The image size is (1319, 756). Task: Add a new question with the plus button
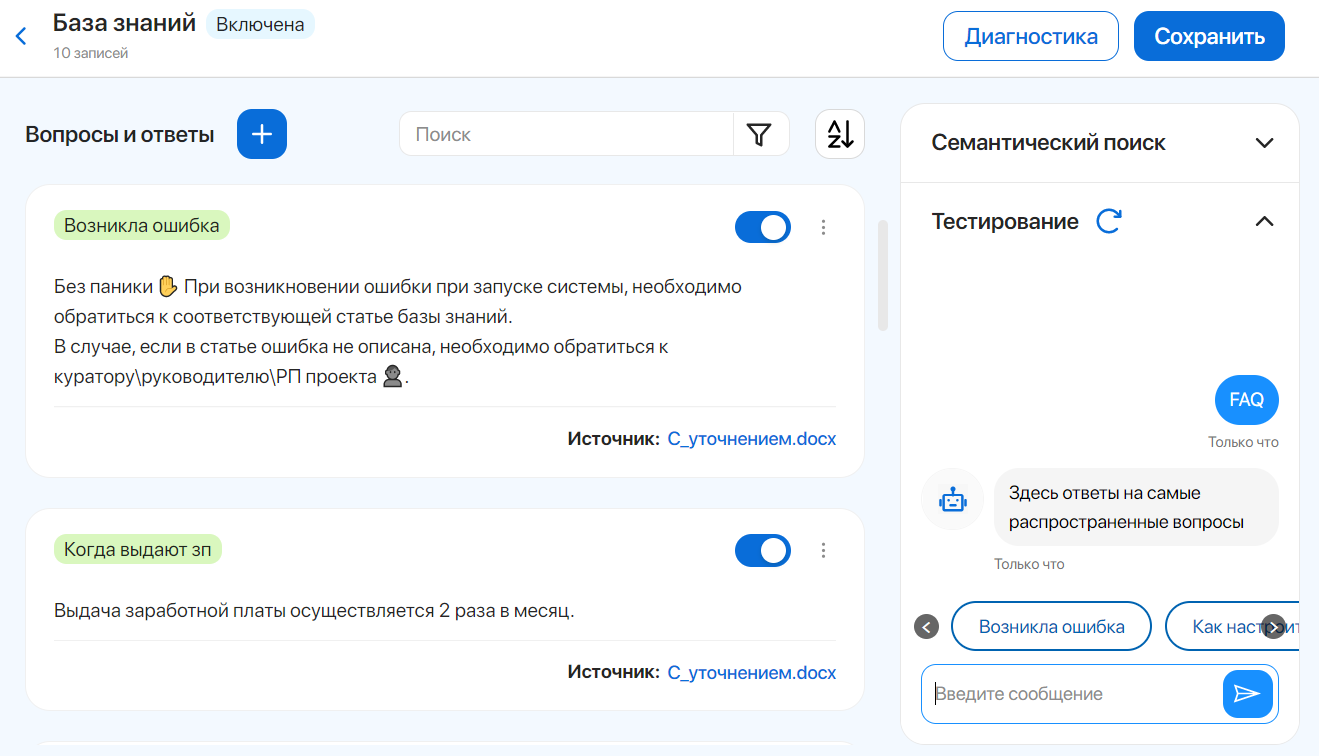pyautogui.click(x=262, y=134)
